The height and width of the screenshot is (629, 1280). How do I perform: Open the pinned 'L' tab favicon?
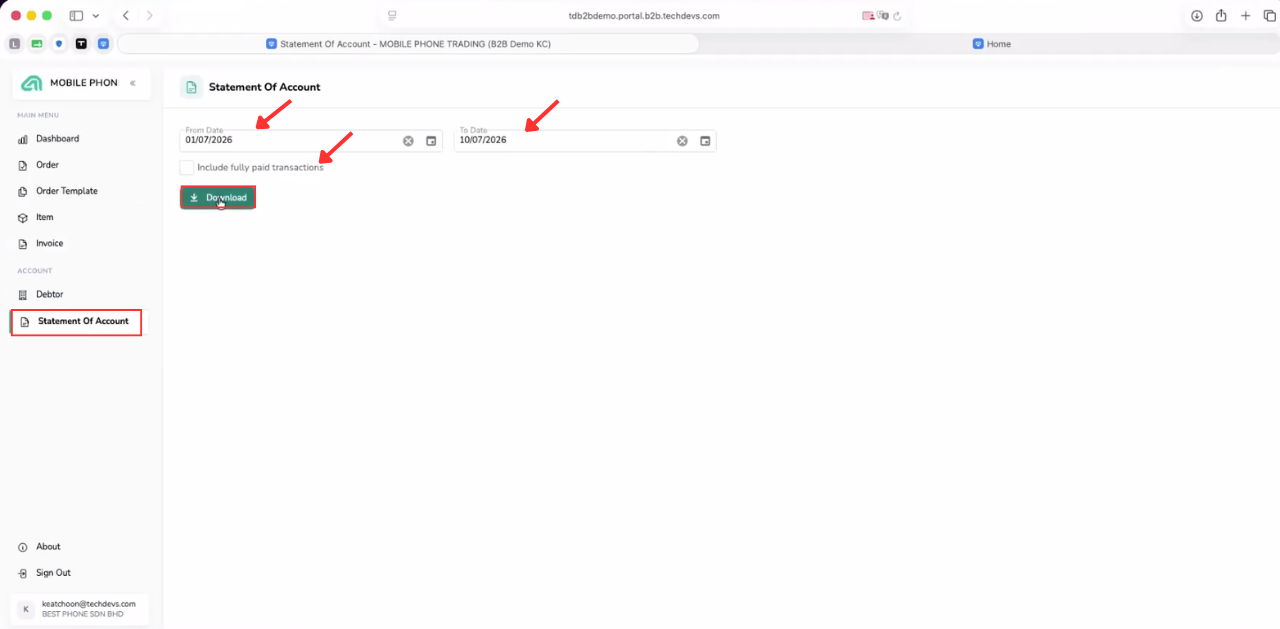click(14, 44)
